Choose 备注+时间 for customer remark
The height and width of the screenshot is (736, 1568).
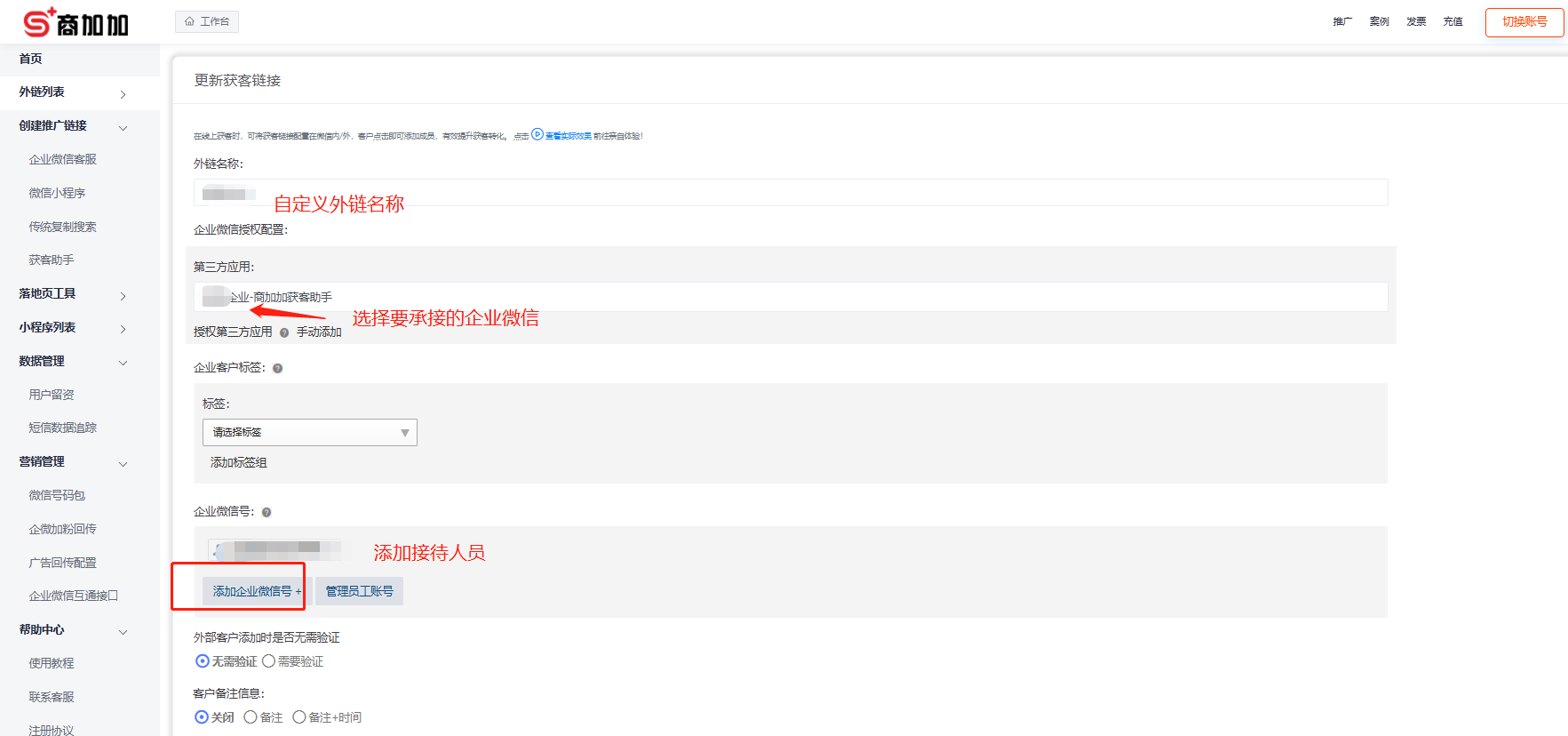pyautogui.click(x=299, y=717)
